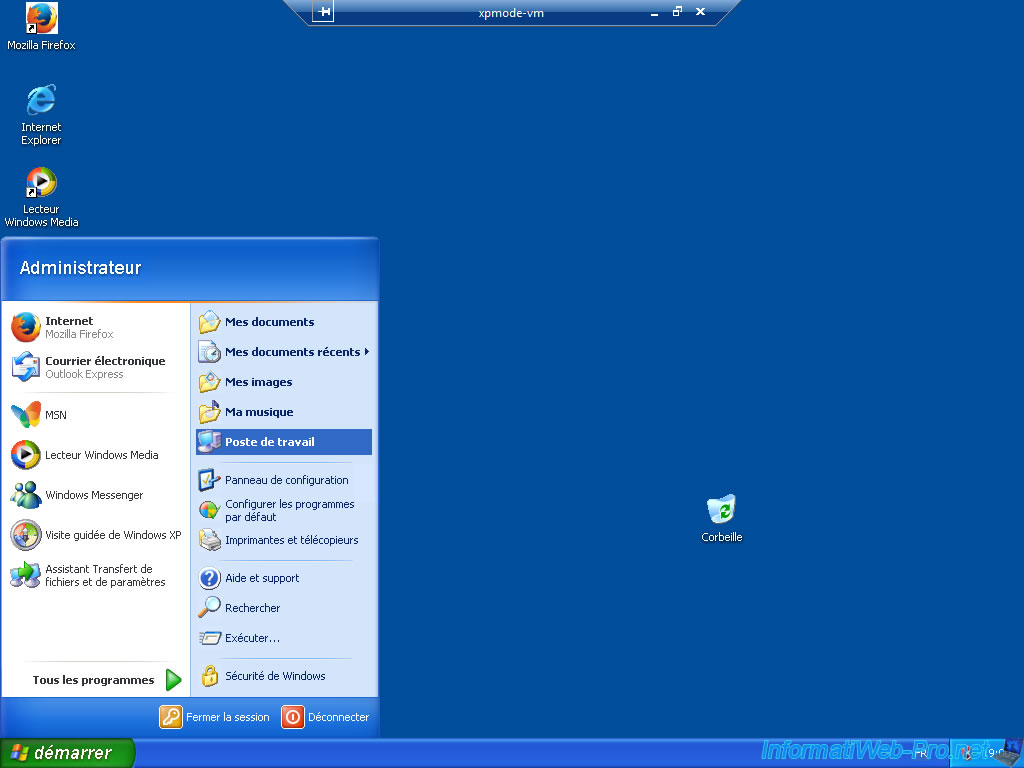Open Courrier électronique Outlook Express
This screenshot has height=768, width=1024.
coord(95,367)
